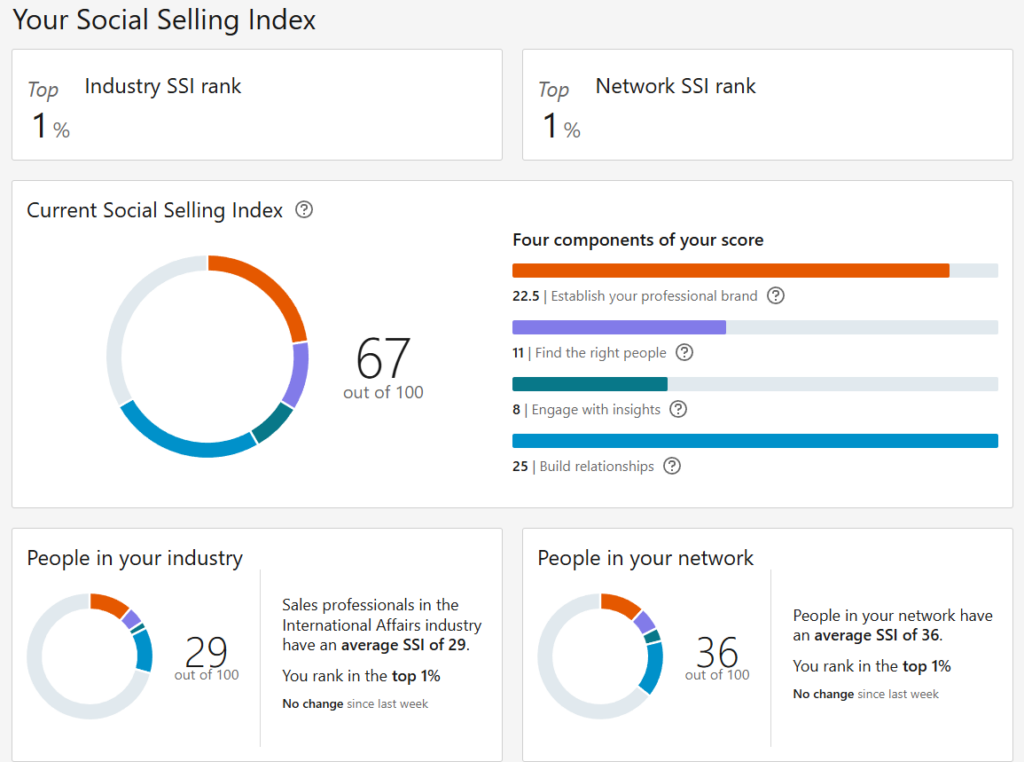Select the People in your industry heading
The height and width of the screenshot is (762, 1024).
(135, 558)
